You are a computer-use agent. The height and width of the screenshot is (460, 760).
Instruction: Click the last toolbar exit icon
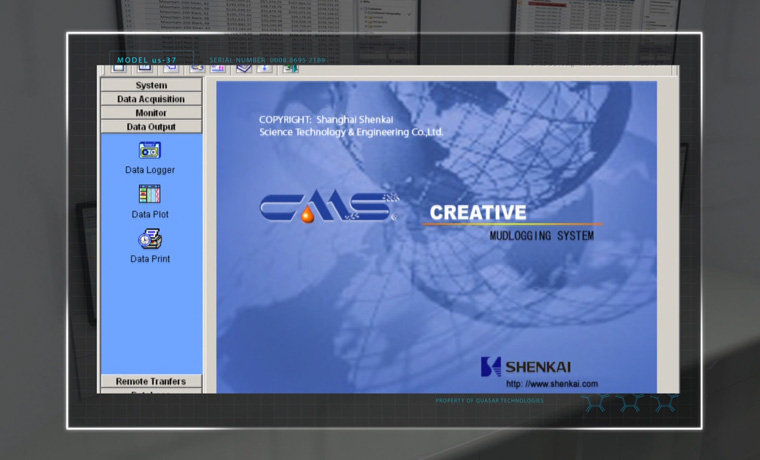290,68
